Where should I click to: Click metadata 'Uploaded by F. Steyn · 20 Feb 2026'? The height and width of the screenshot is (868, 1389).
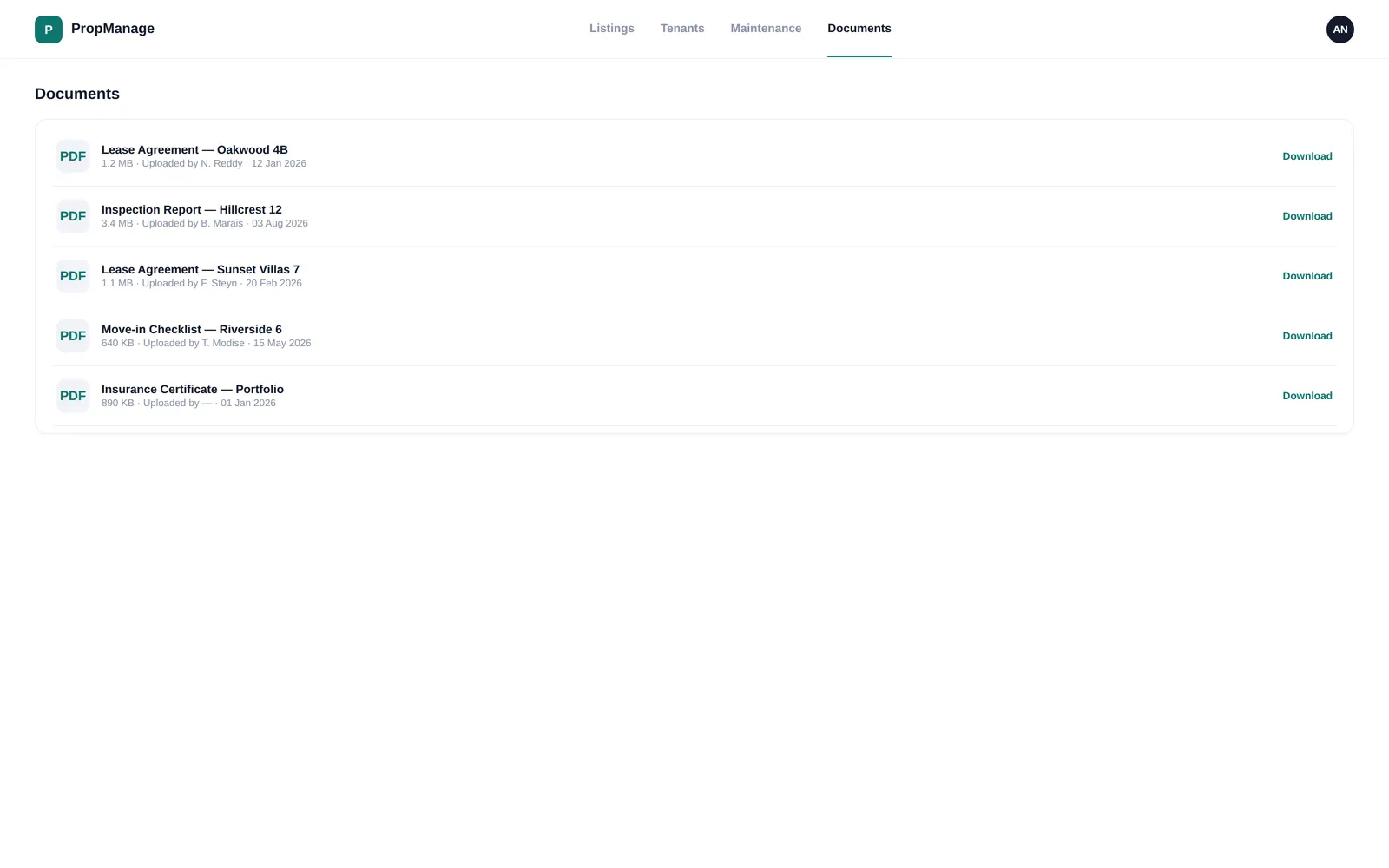click(x=222, y=283)
